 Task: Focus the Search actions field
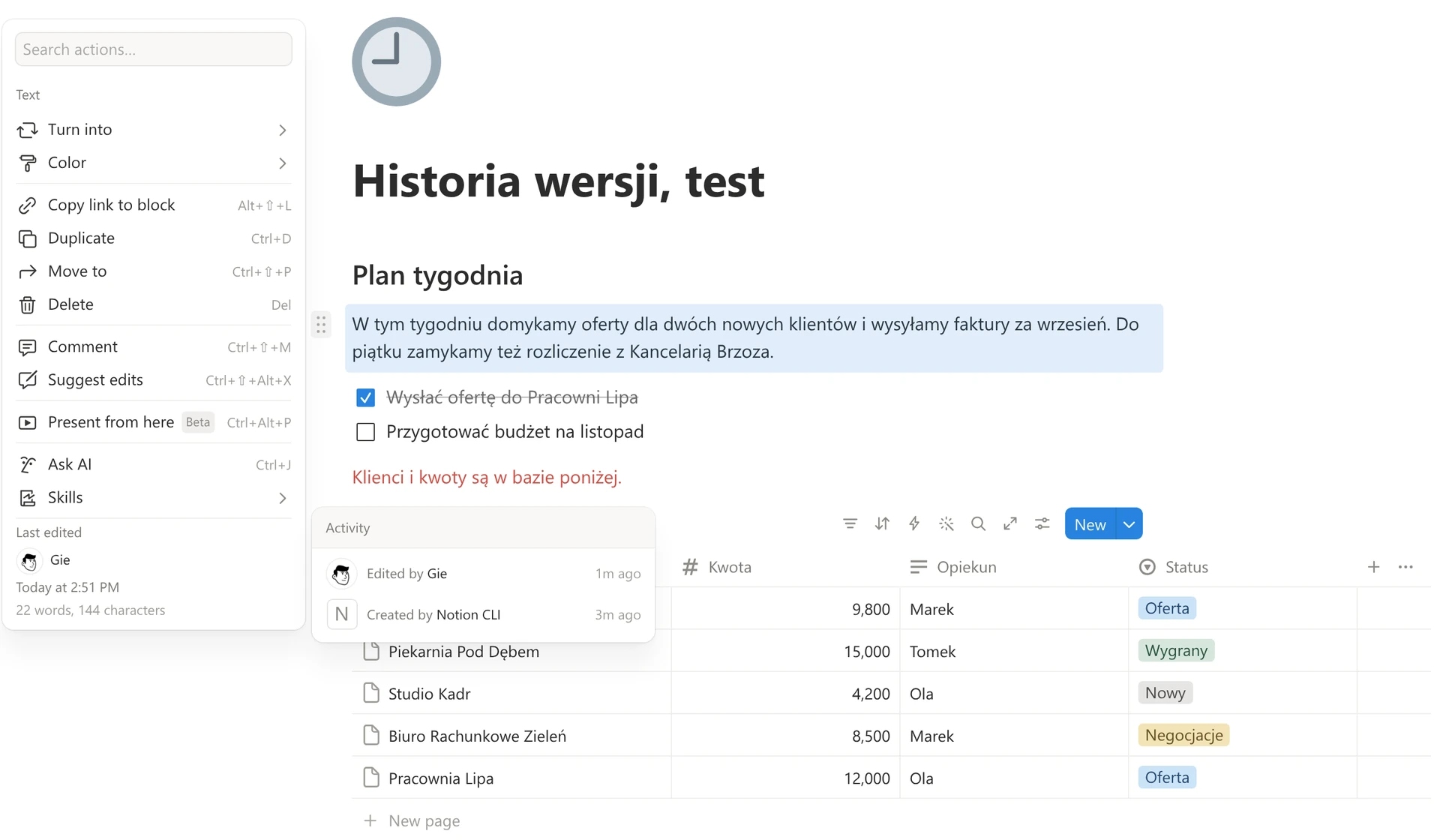153,49
